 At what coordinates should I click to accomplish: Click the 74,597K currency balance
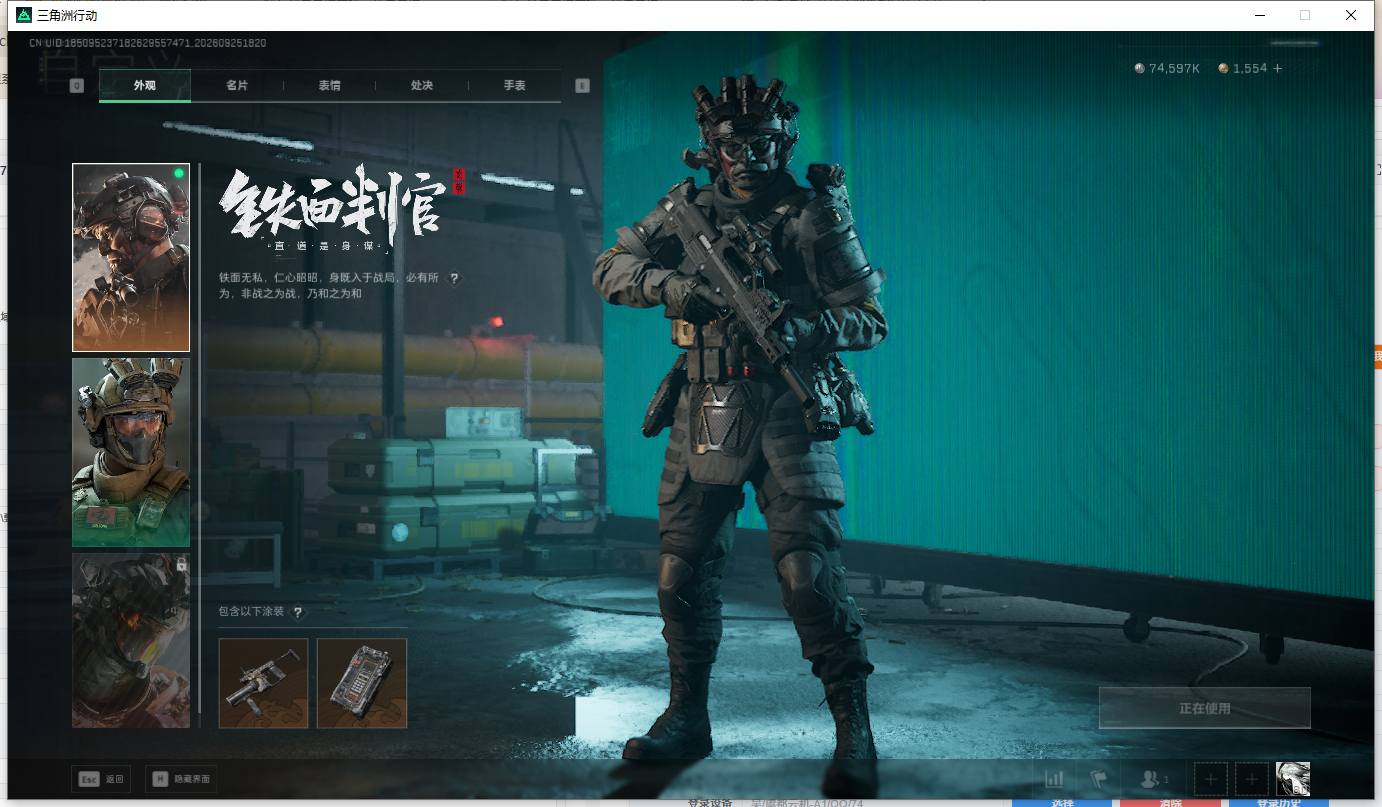pos(1167,68)
